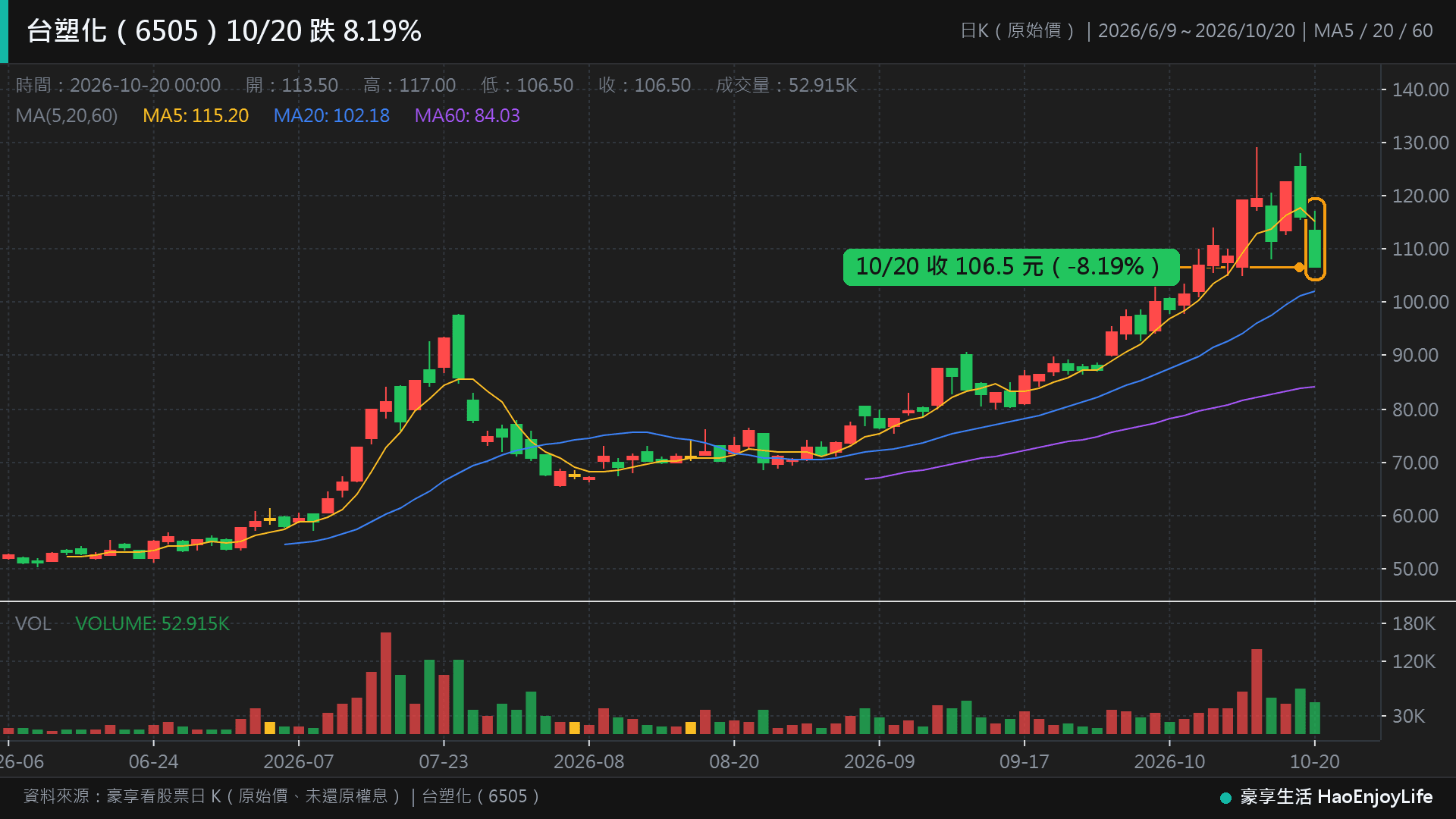The width and height of the screenshot is (1456, 819).
Task: Click the close price 收：106.50 value
Action: 645,85
